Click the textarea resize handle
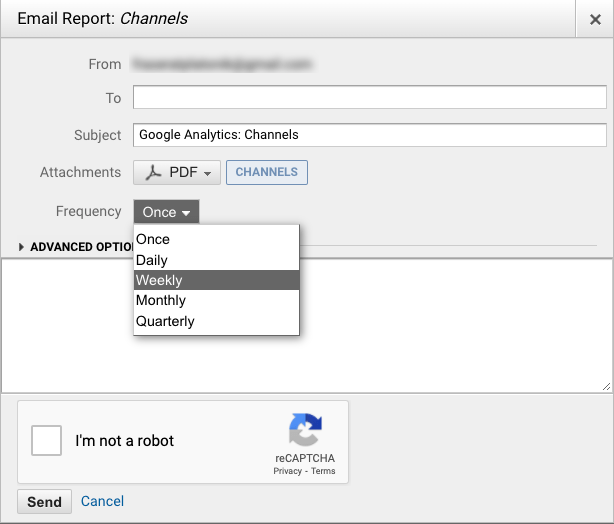Image resolution: width=614 pixels, height=524 pixels. (607, 387)
